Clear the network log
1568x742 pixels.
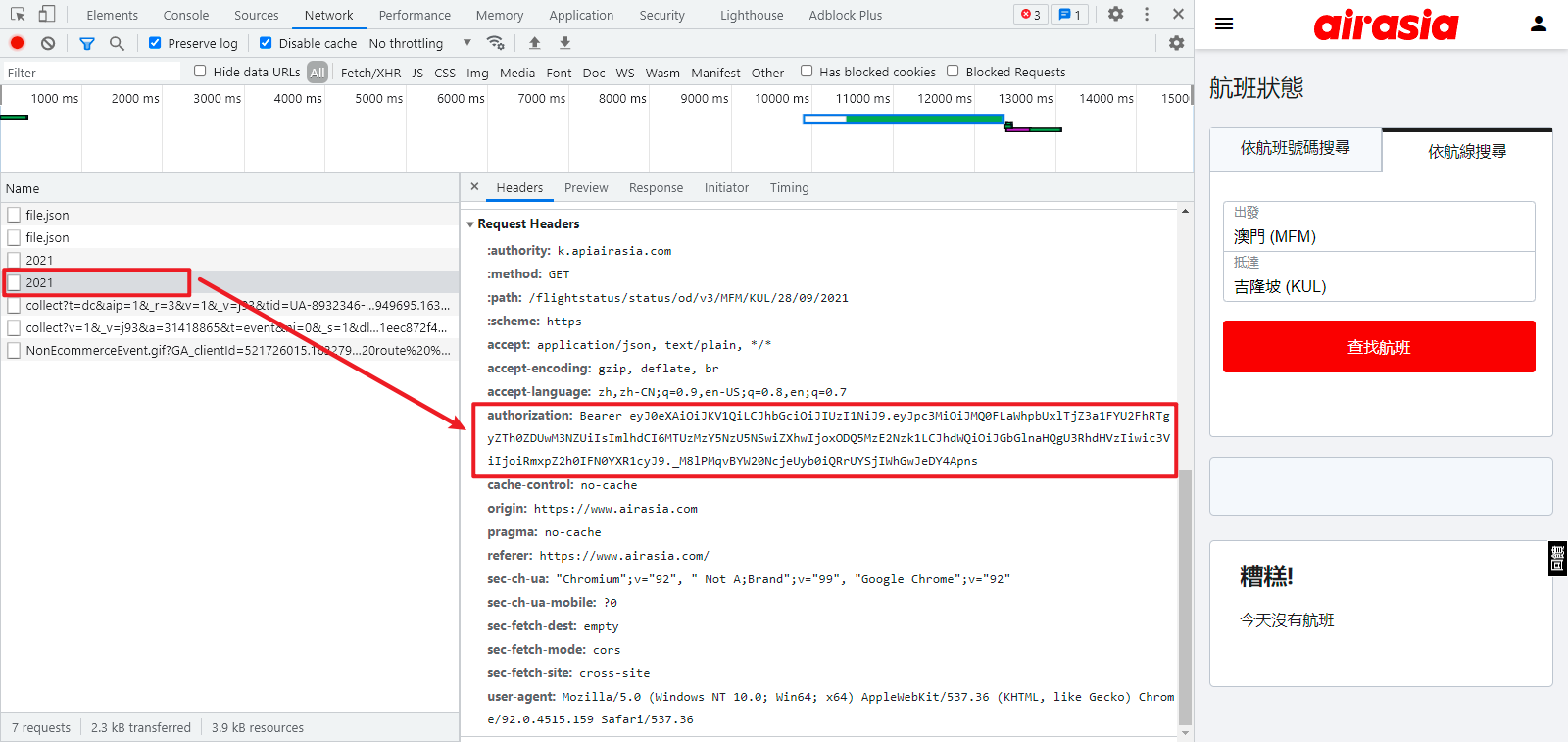[x=48, y=43]
